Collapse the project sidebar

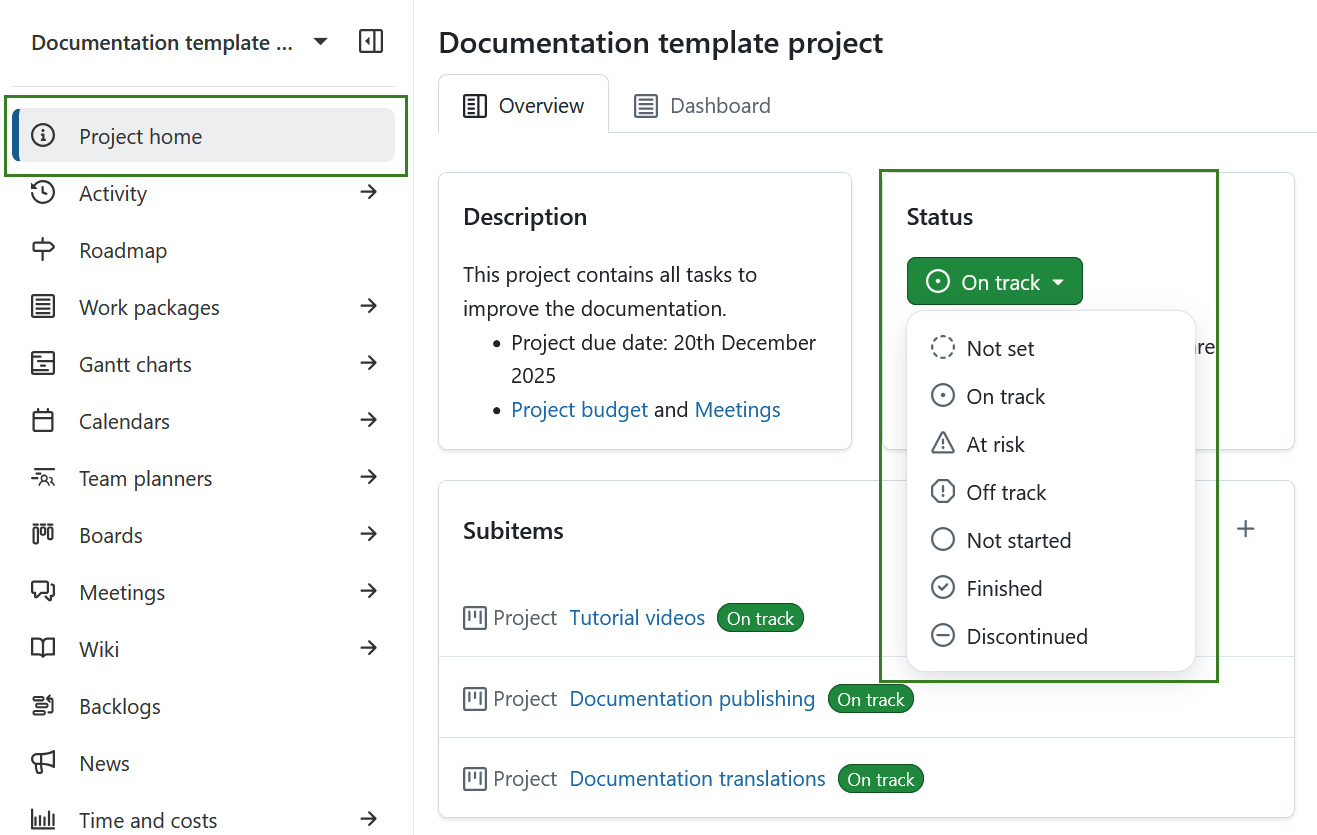(x=370, y=41)
